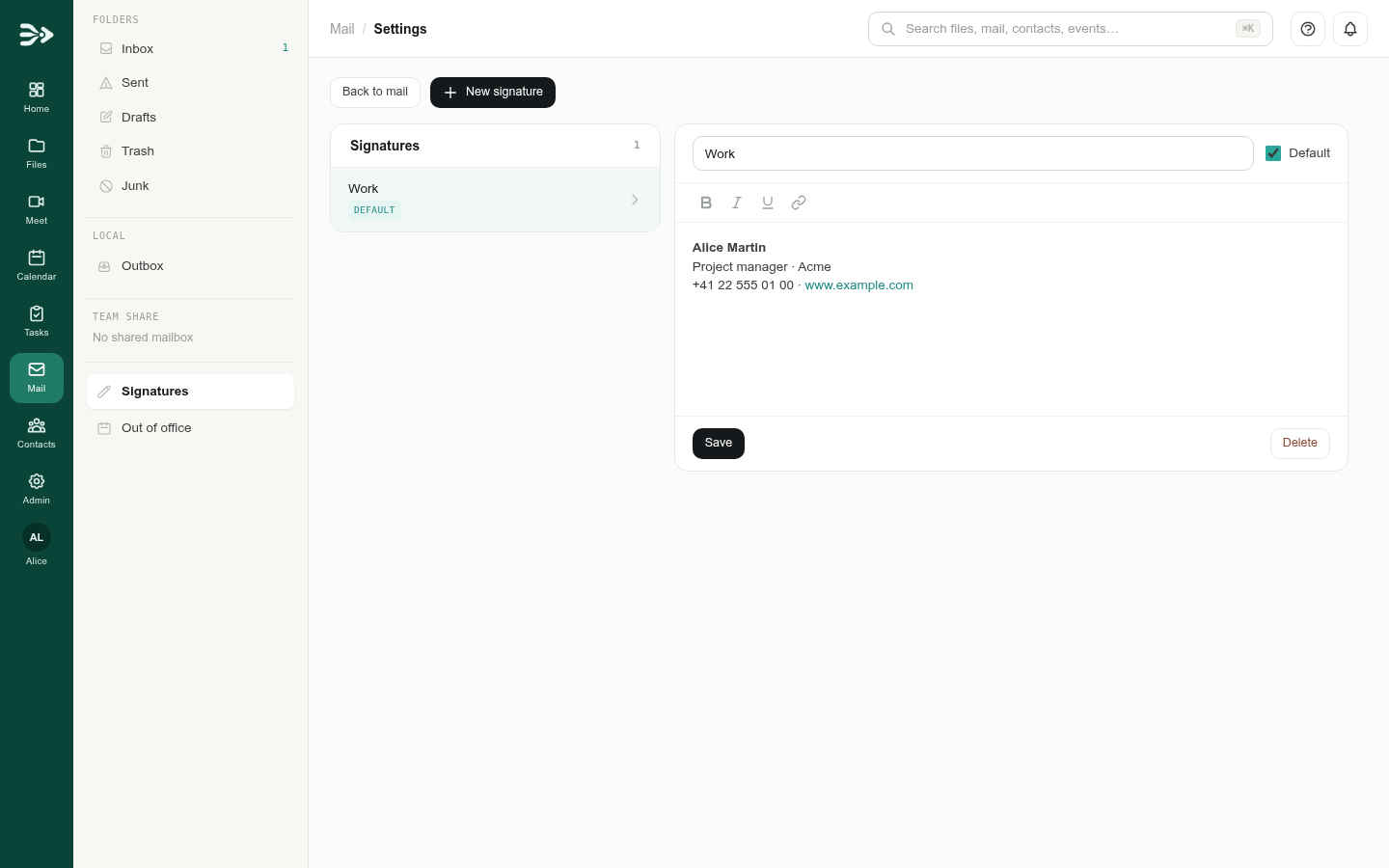Open Out of office settings
The height and width of the screenshot is (868, 1389).
pos(191,428)
